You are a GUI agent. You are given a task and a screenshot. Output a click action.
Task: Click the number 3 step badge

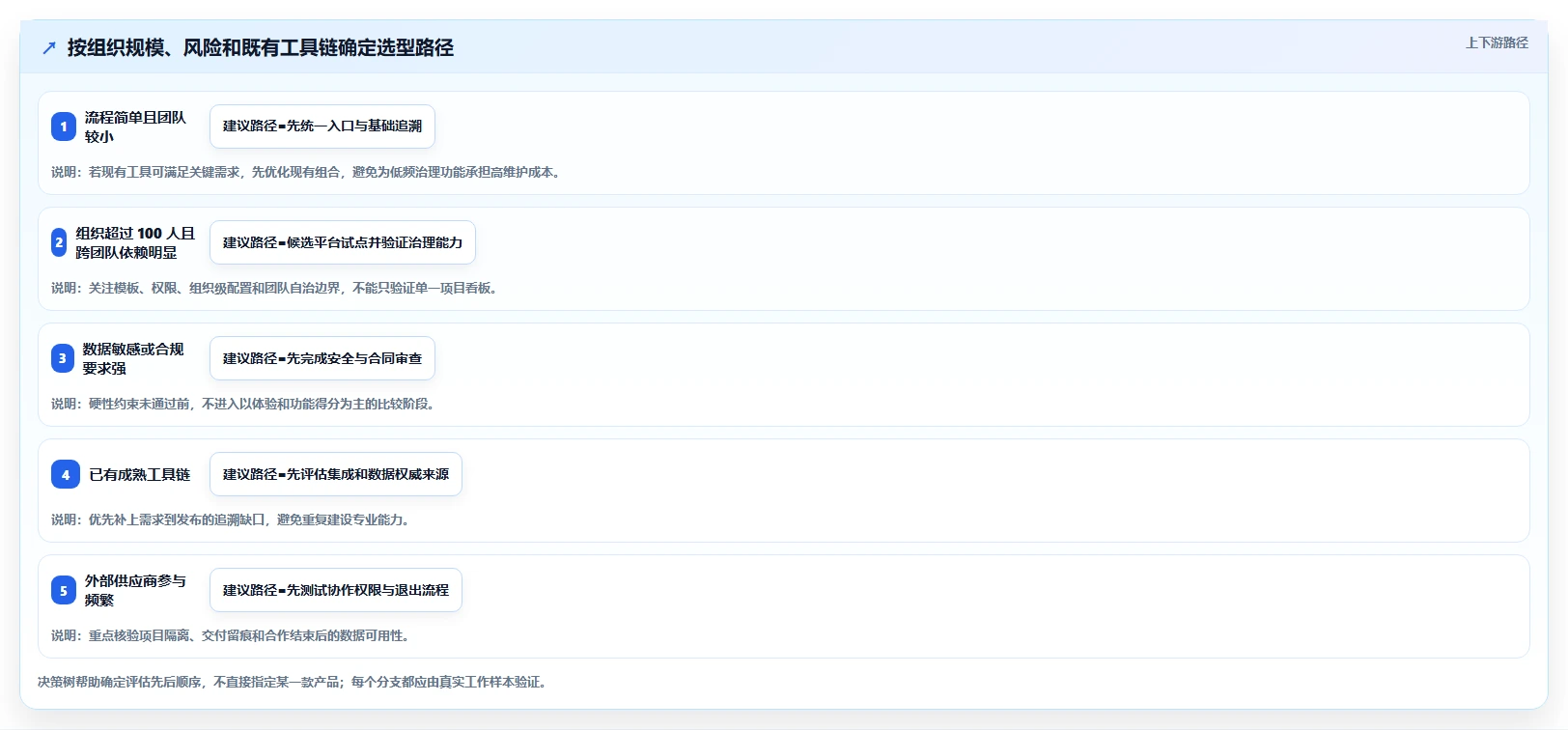point(63,358)
